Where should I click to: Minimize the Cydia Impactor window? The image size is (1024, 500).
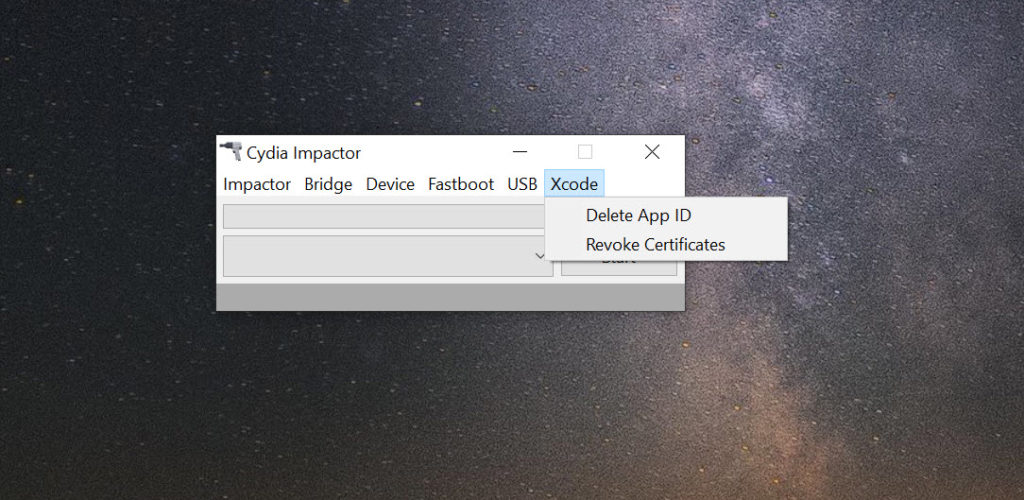[x=520, y=152]
